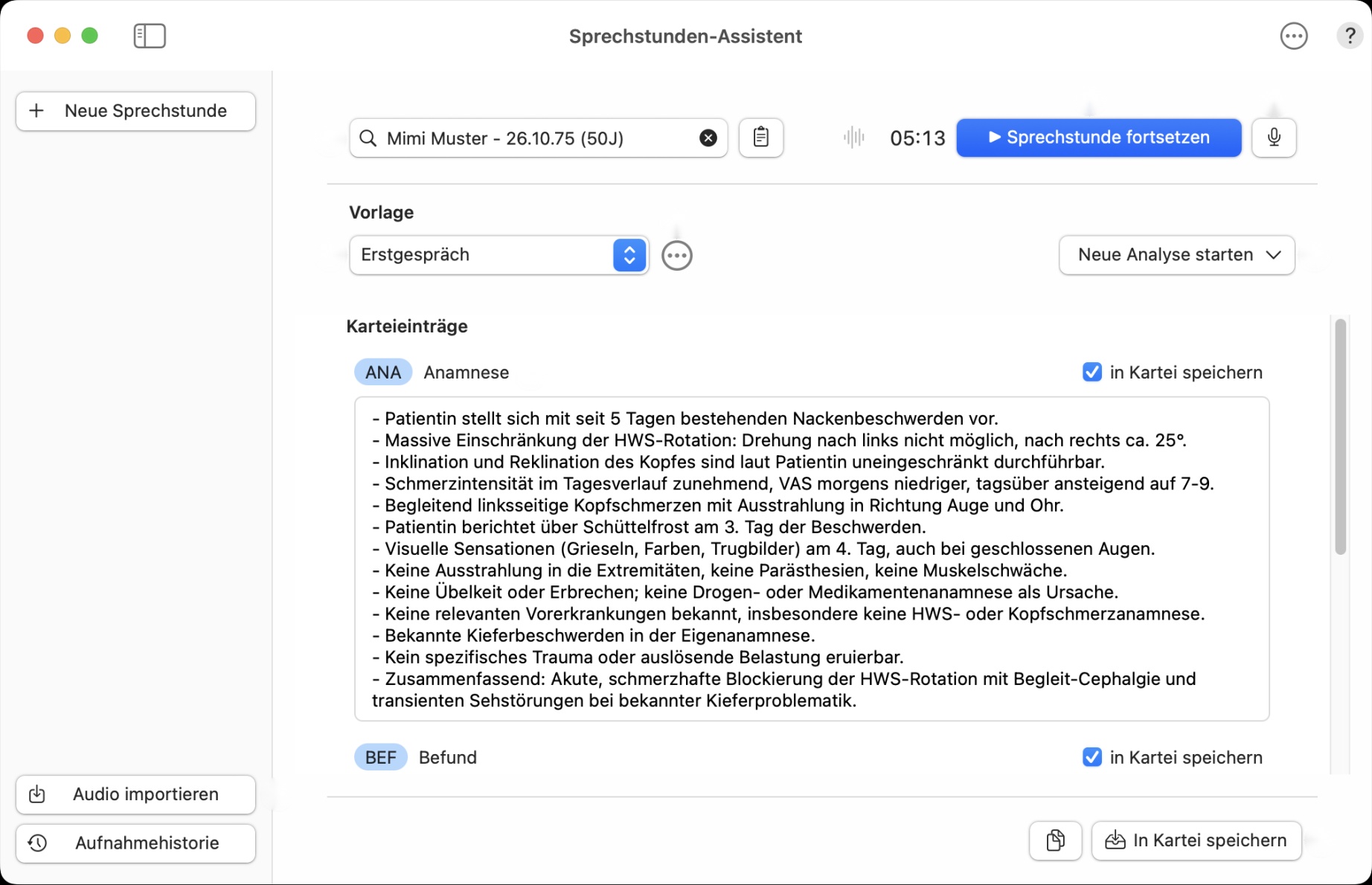
Task: Open the clipboard icon next to patient search
Action: click(x=761, y=138)
